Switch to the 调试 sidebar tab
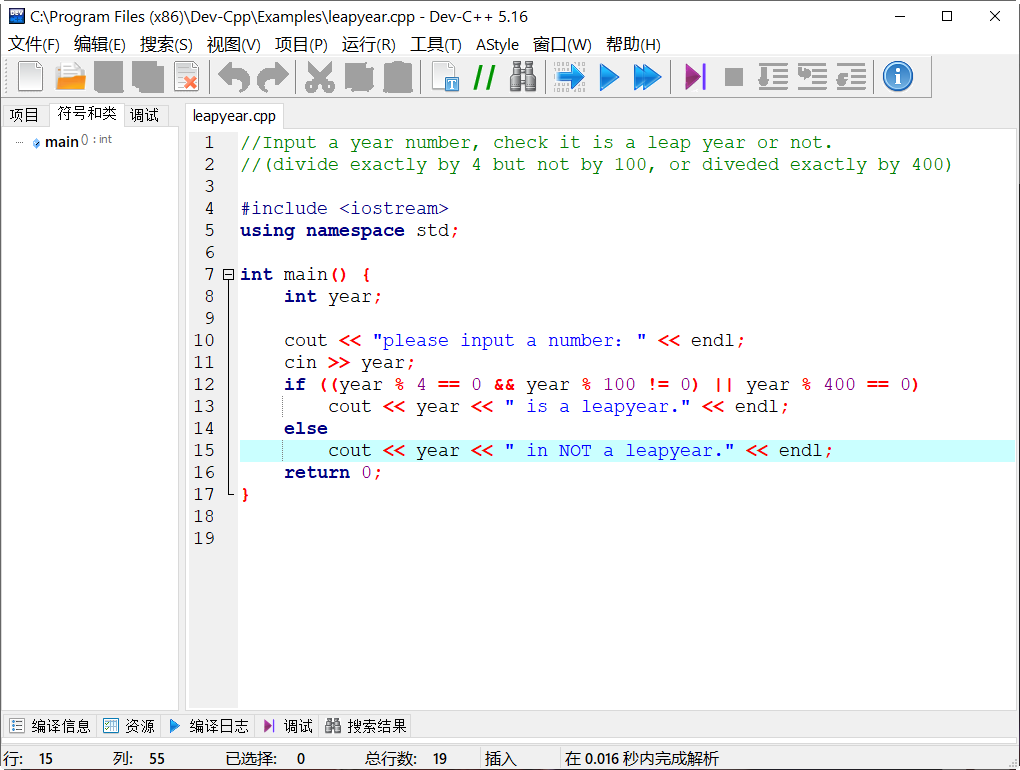The height and width of the screenshot is (770, 1020). click(145, 115)
